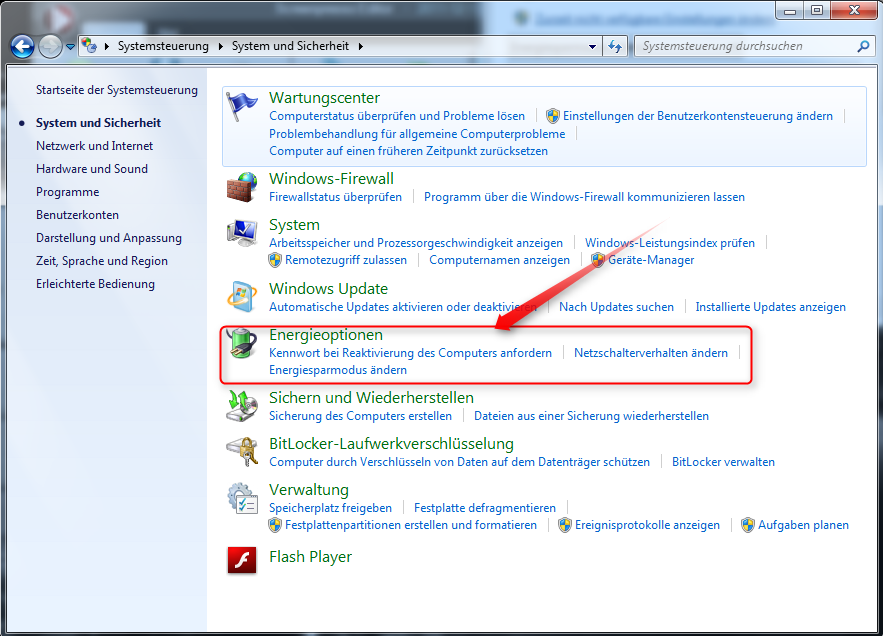Click Festplatte defragmentieren
The height and width of the screenshot is (636, 883).
(485, 508)
